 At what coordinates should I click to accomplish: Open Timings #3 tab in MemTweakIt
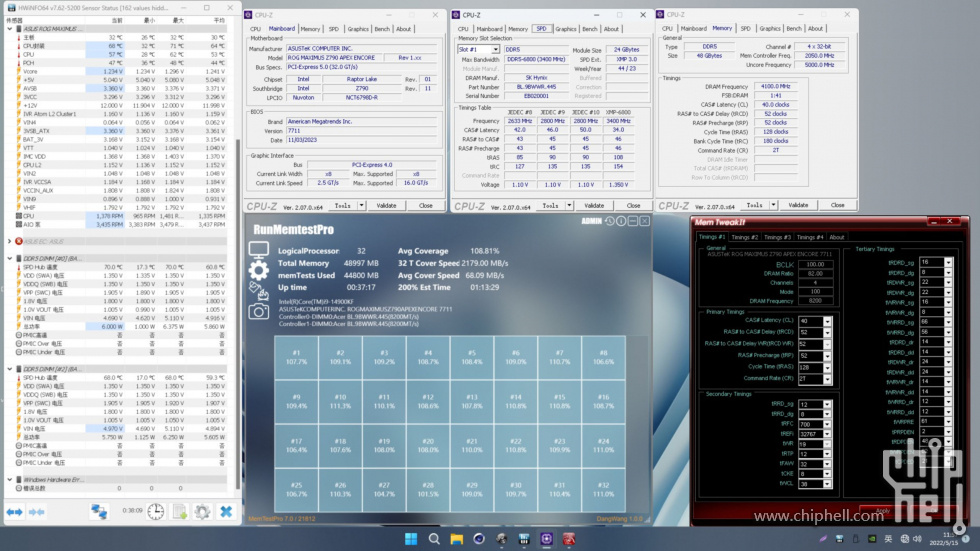777,237
